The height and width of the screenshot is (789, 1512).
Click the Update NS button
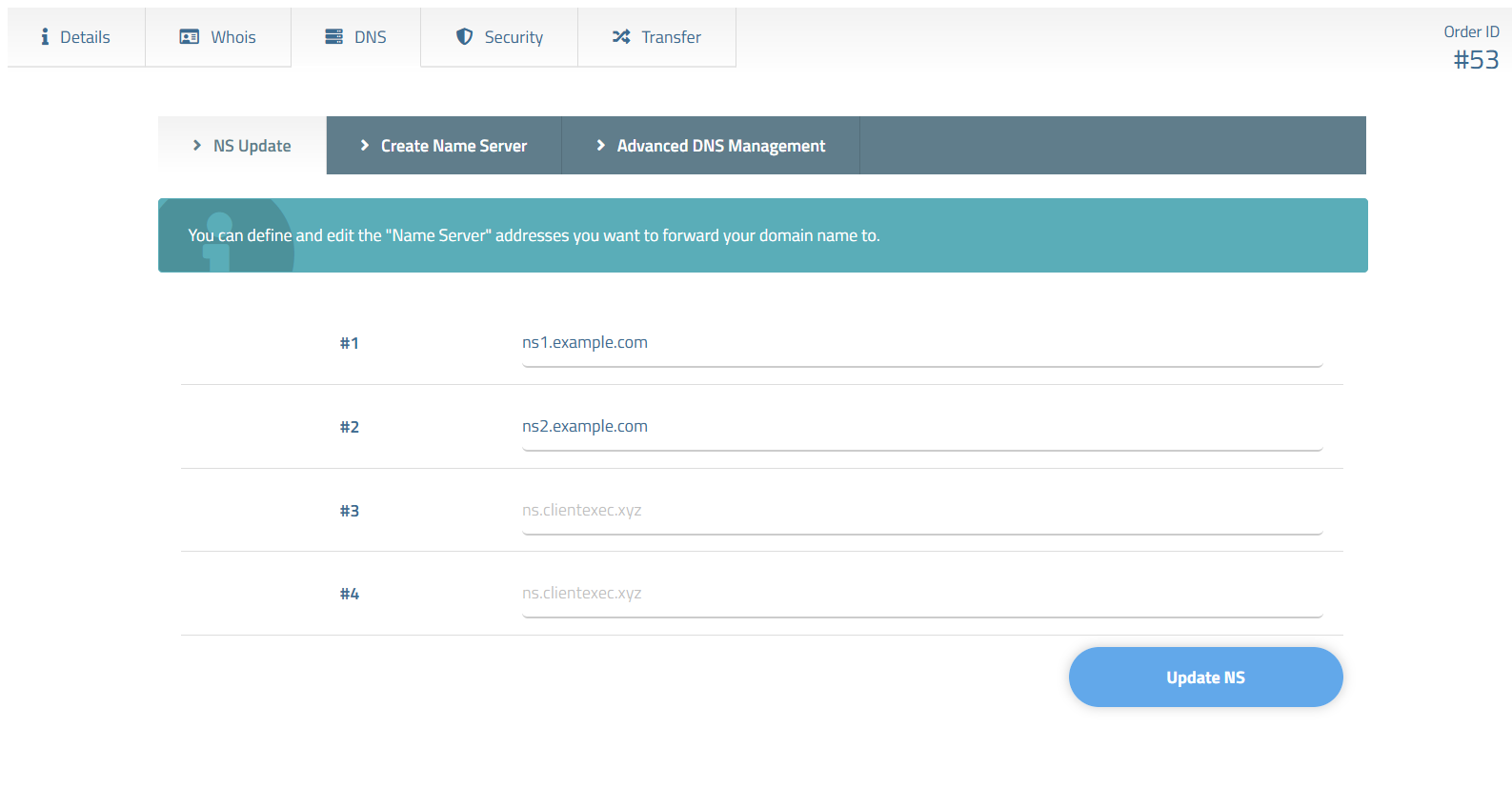pyautogui.click(x=1205, y=678)
